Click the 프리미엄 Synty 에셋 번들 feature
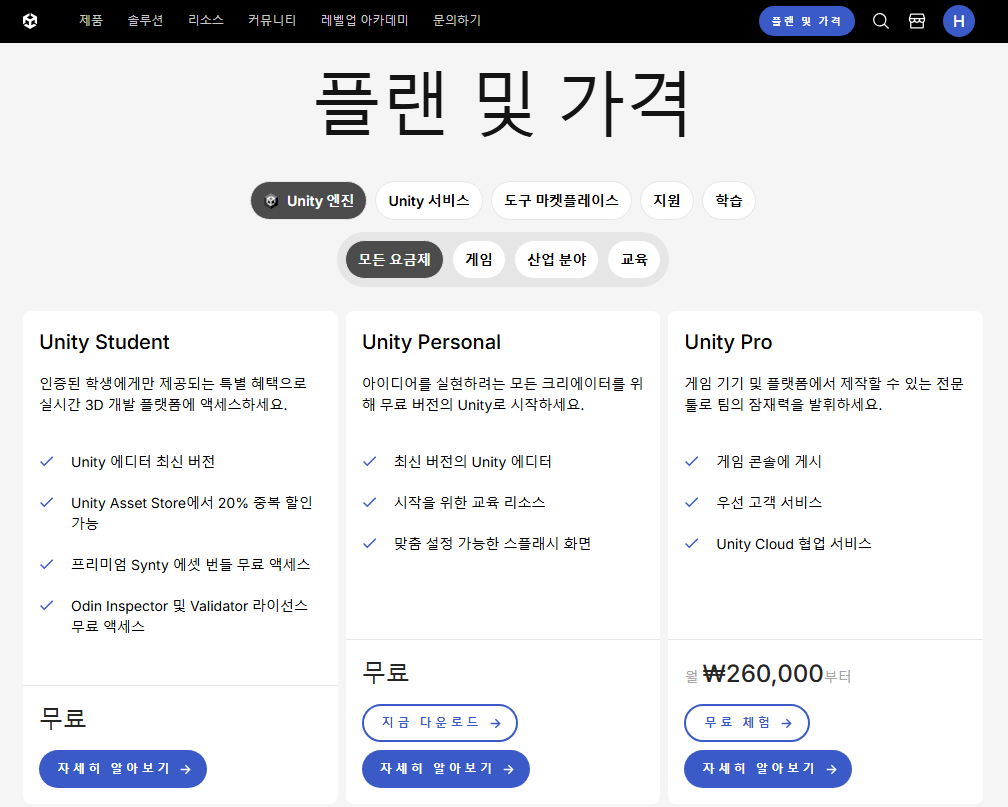This screenshot has width=1008, height=807. (x=190, y=565)
